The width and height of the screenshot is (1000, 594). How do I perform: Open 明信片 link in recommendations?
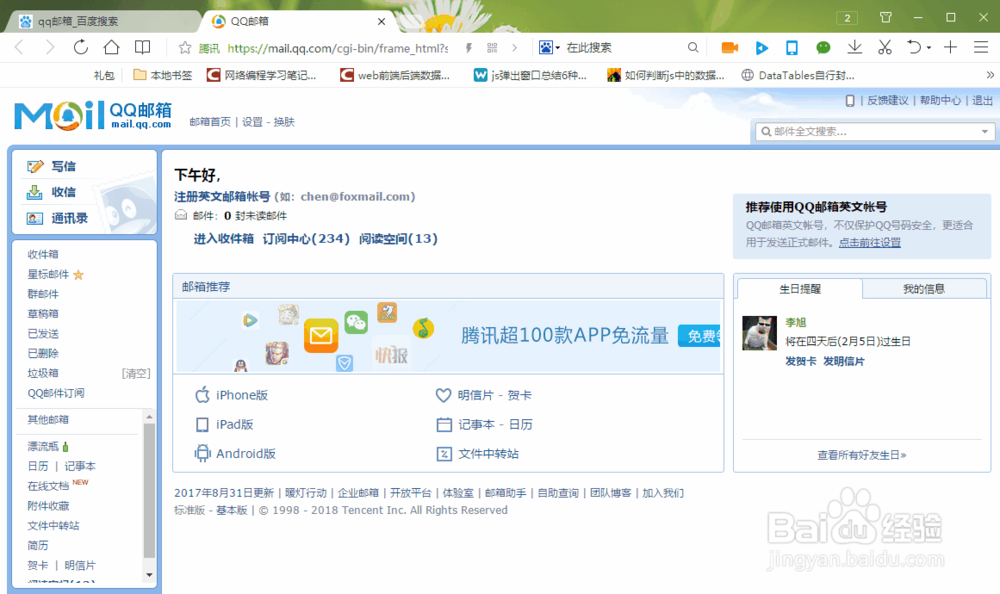coord(475,396)
